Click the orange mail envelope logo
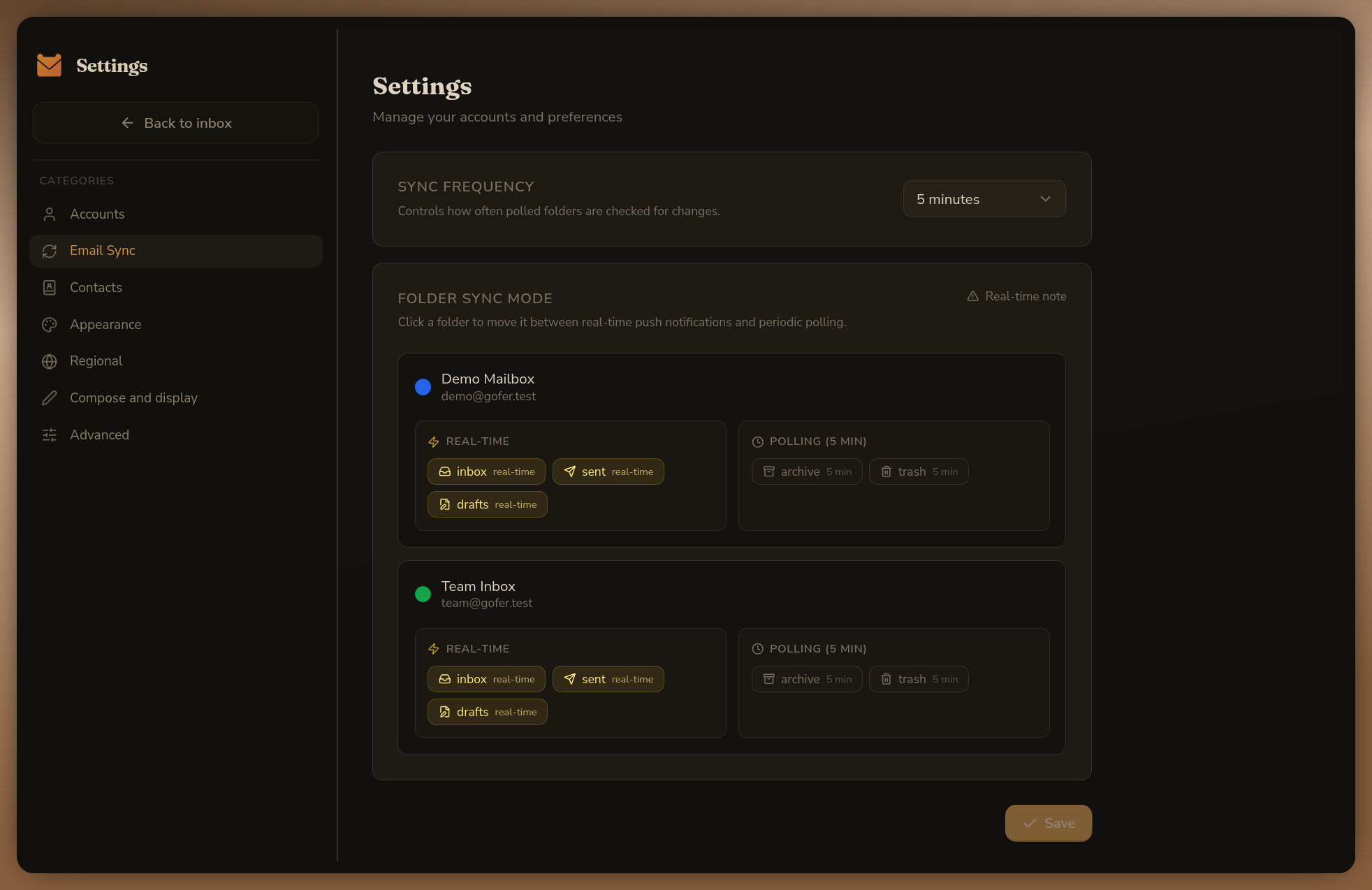 point(49,65)
